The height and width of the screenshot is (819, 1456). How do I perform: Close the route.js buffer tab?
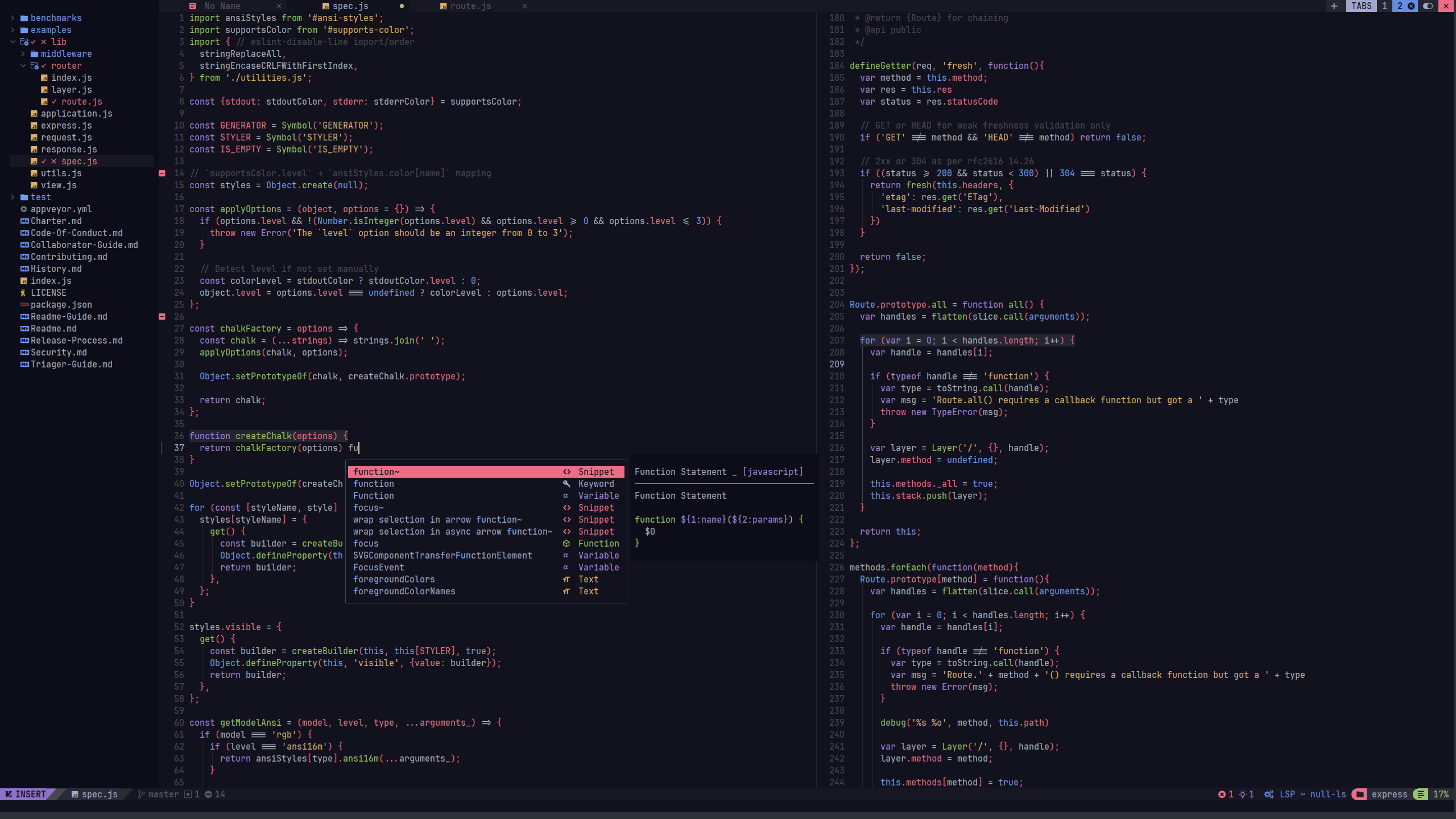click(524, 6)
